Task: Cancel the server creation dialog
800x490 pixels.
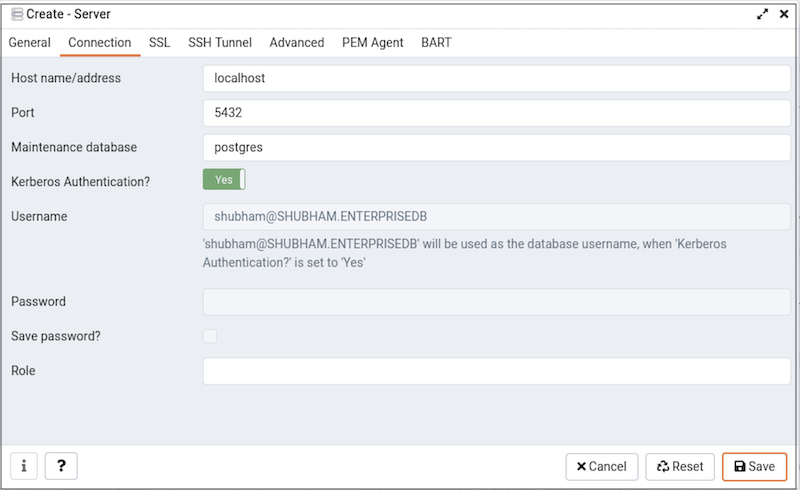Action: click(602, 467)
